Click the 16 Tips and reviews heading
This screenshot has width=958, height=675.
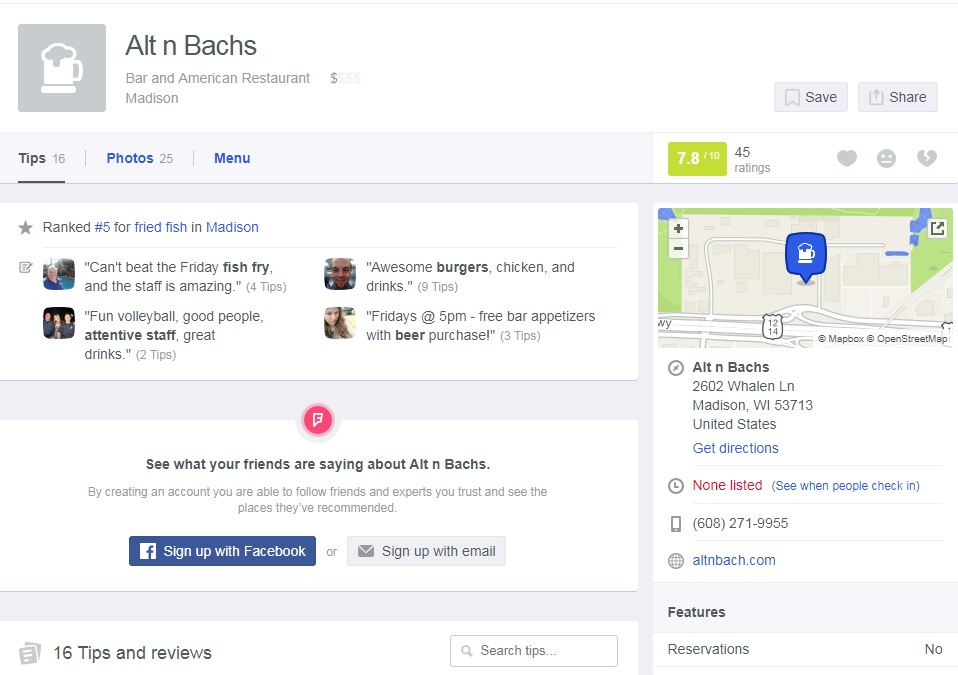pyautogui.click(x=133, y=652)
